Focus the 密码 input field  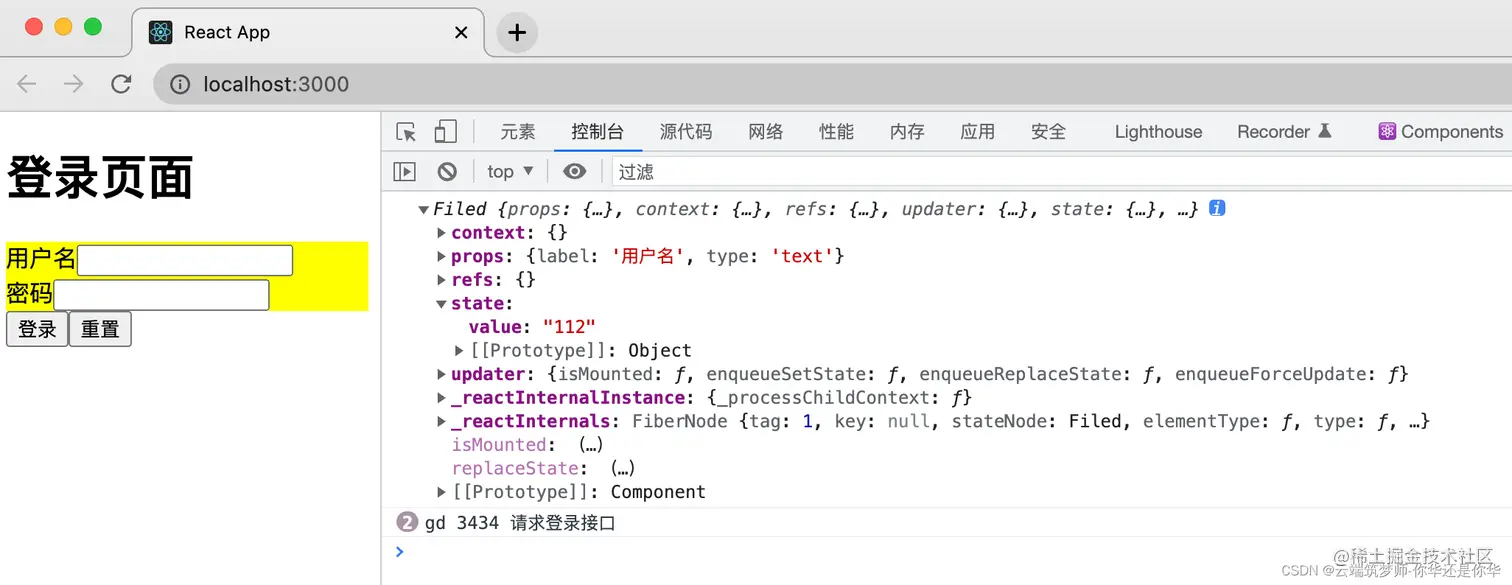161,295
